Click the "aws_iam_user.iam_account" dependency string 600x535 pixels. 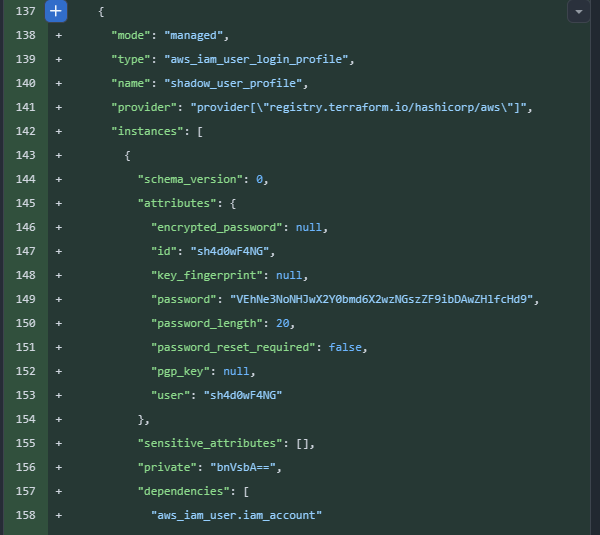pos(236,515)
